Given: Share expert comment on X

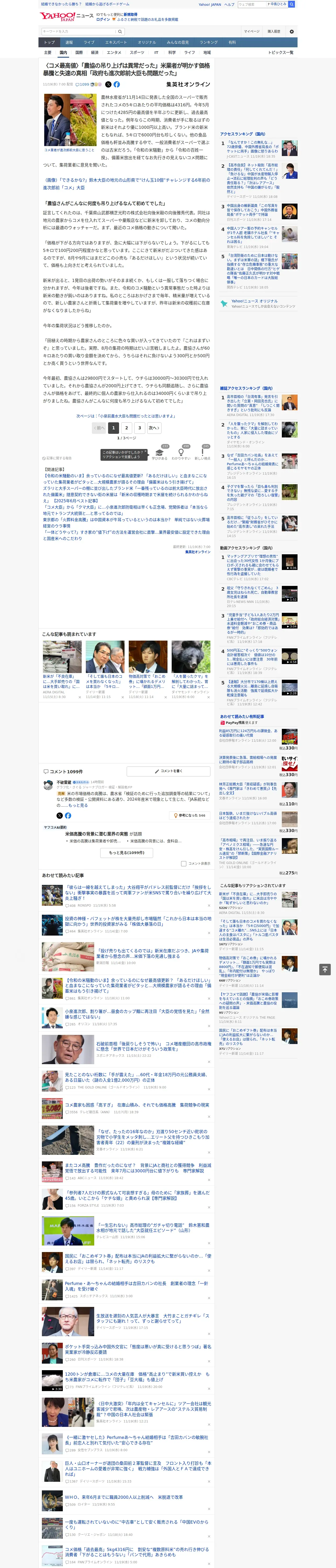Looking at the screenshot, I should 60,815.
